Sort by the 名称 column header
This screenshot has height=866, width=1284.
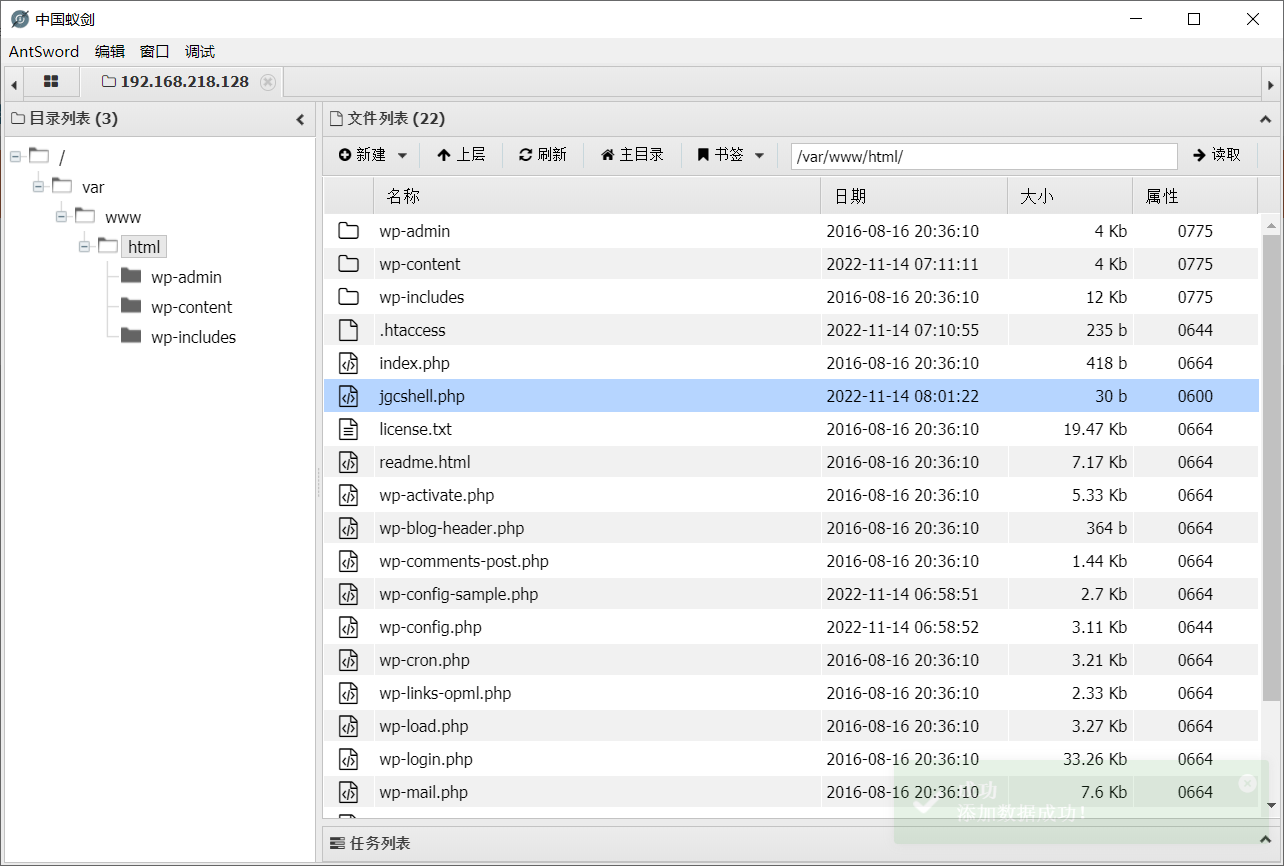[597, 196]
